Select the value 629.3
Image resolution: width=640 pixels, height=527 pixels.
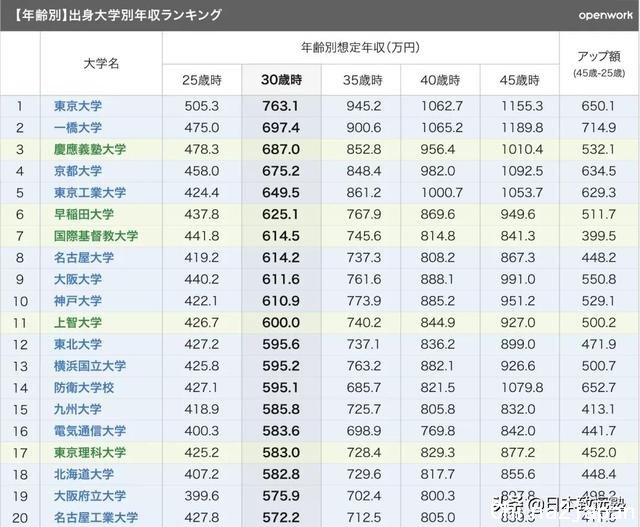click(598, 193)
